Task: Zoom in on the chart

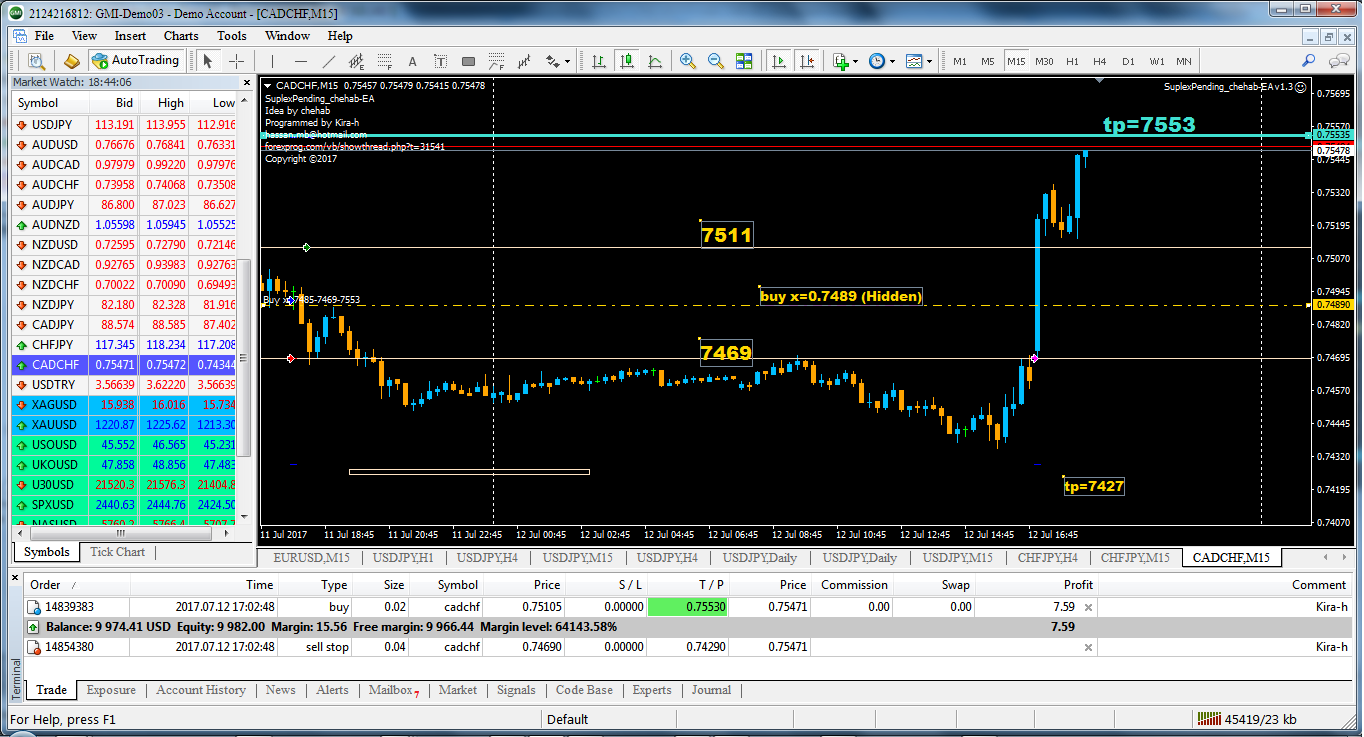Action: [688, 61]
